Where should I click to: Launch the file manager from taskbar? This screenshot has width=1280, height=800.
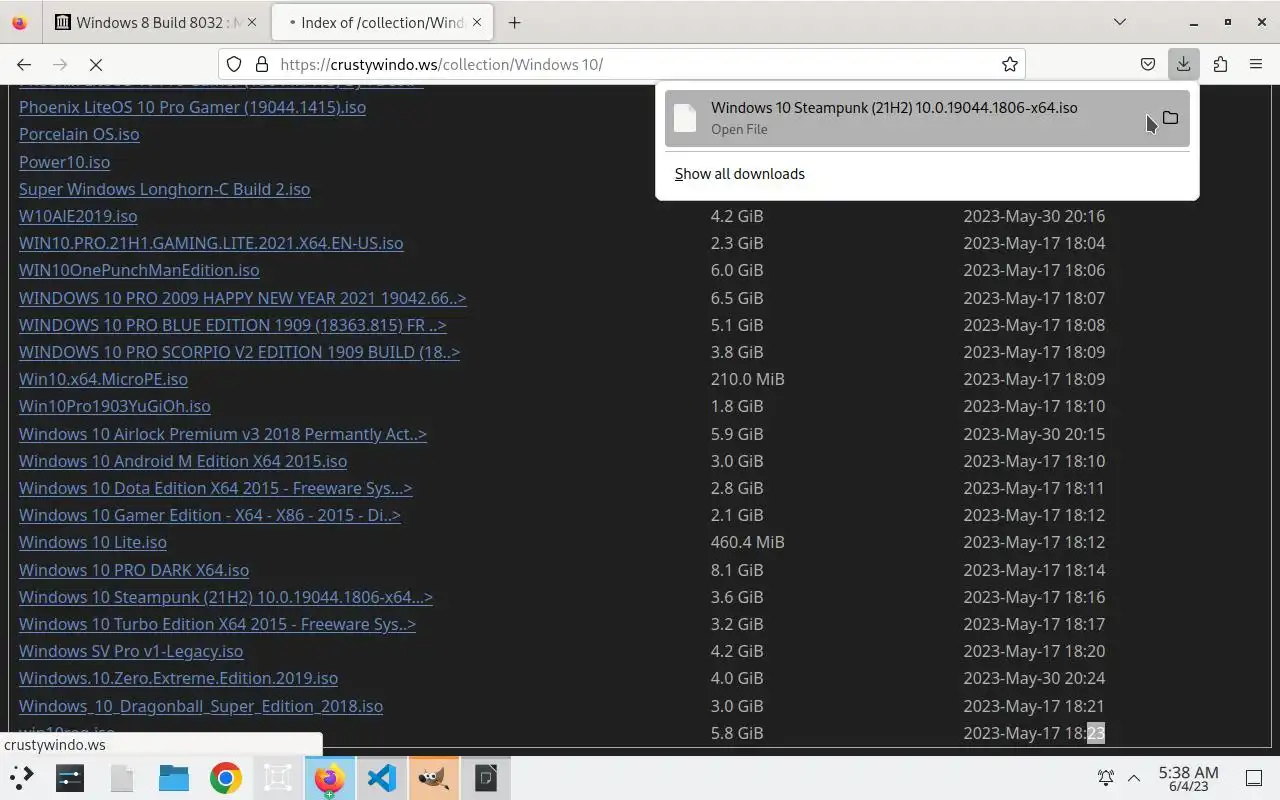(x=174, y=778)
